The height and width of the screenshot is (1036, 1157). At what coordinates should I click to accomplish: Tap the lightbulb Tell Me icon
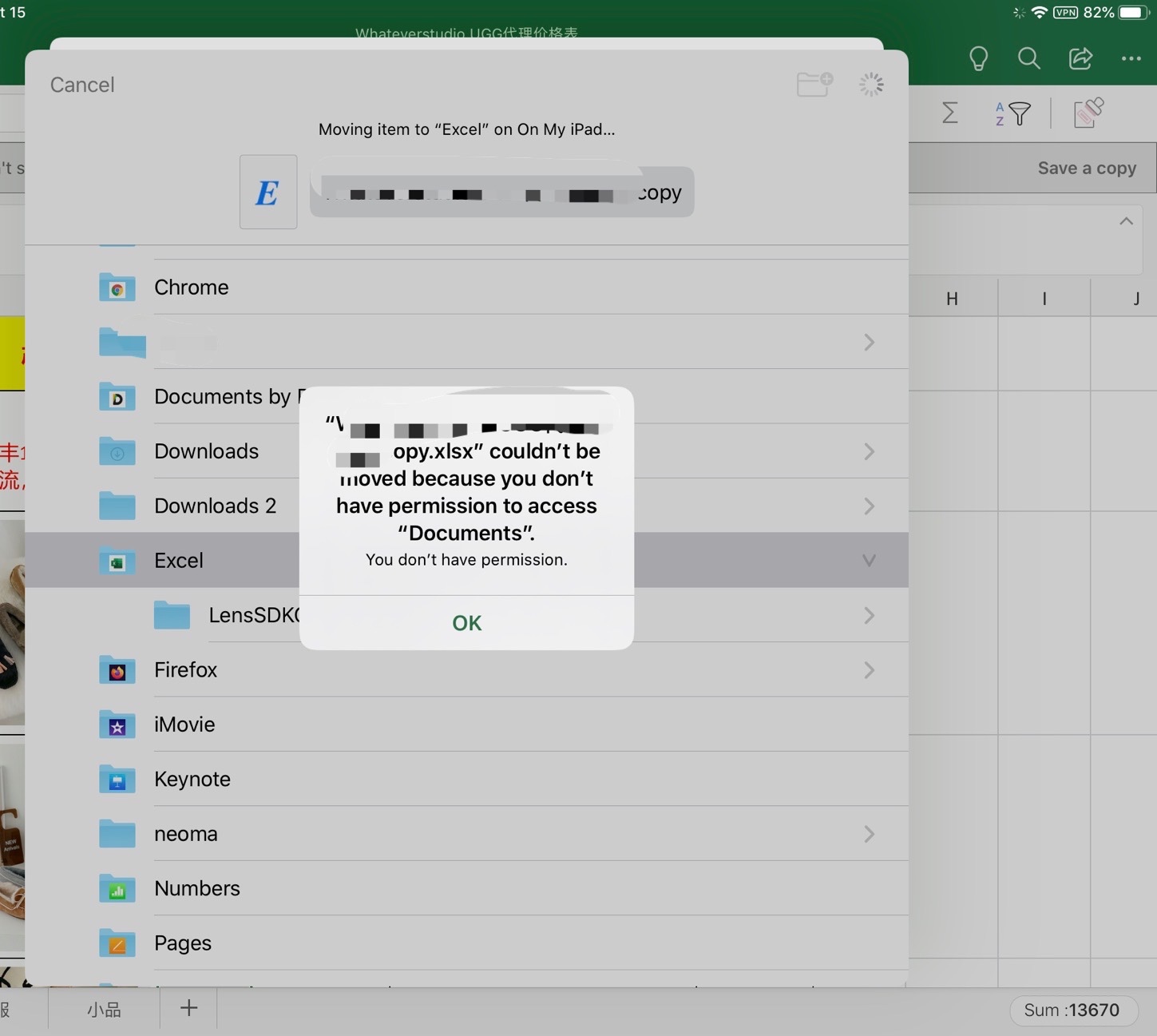(x=978, y=58)
